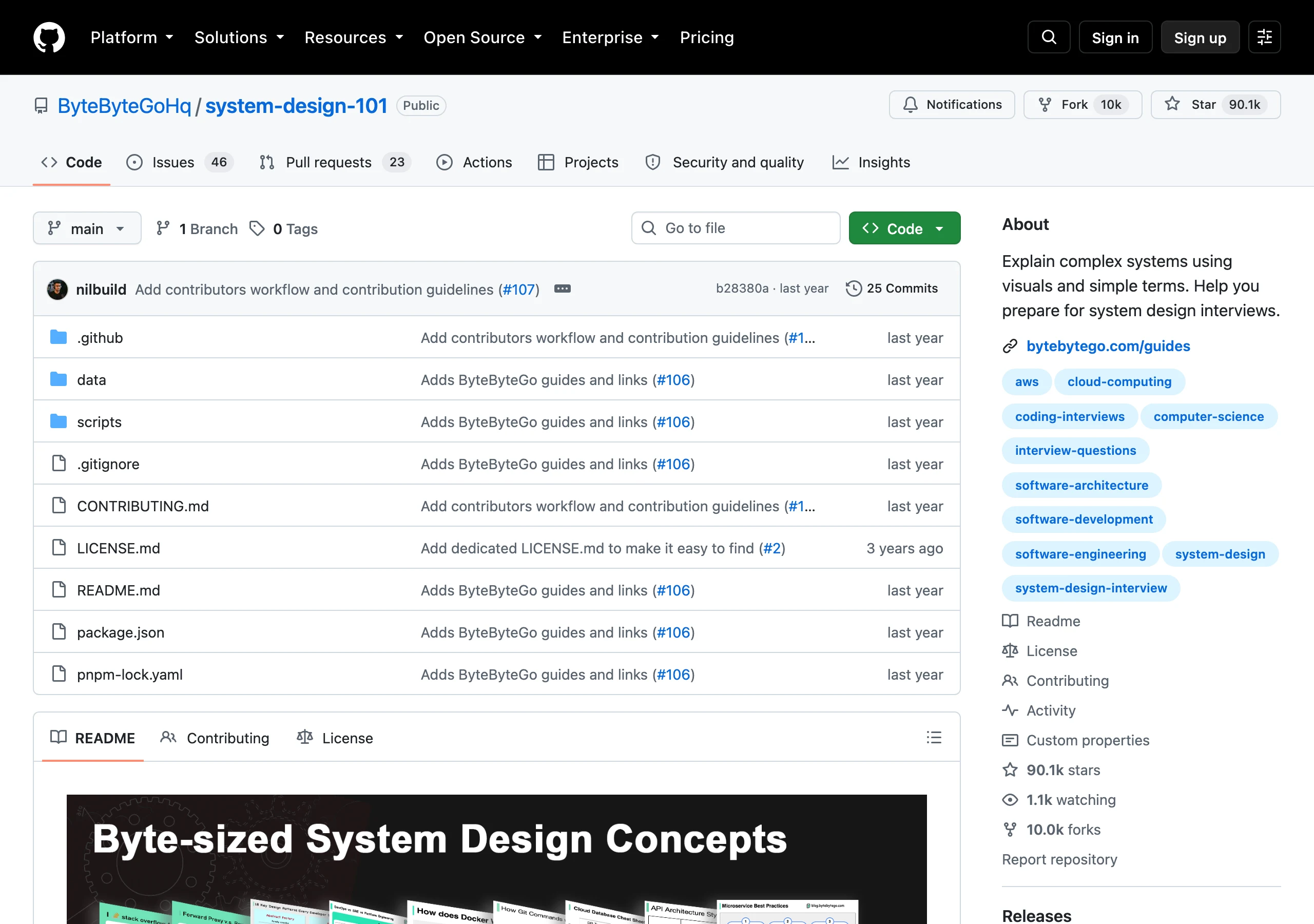
Task: Click the pnpm-lock.yaml file icon
Action: (x=59, y=674)
